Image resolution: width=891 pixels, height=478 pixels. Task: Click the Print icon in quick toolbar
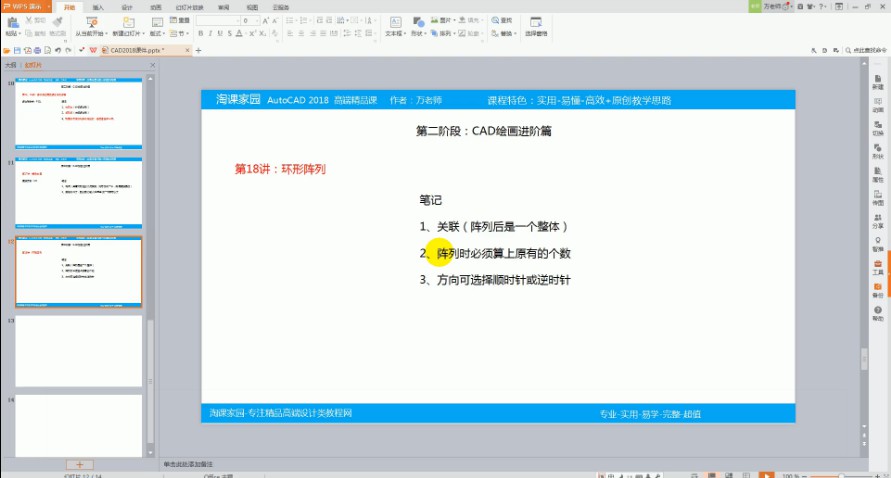(38, 51)
